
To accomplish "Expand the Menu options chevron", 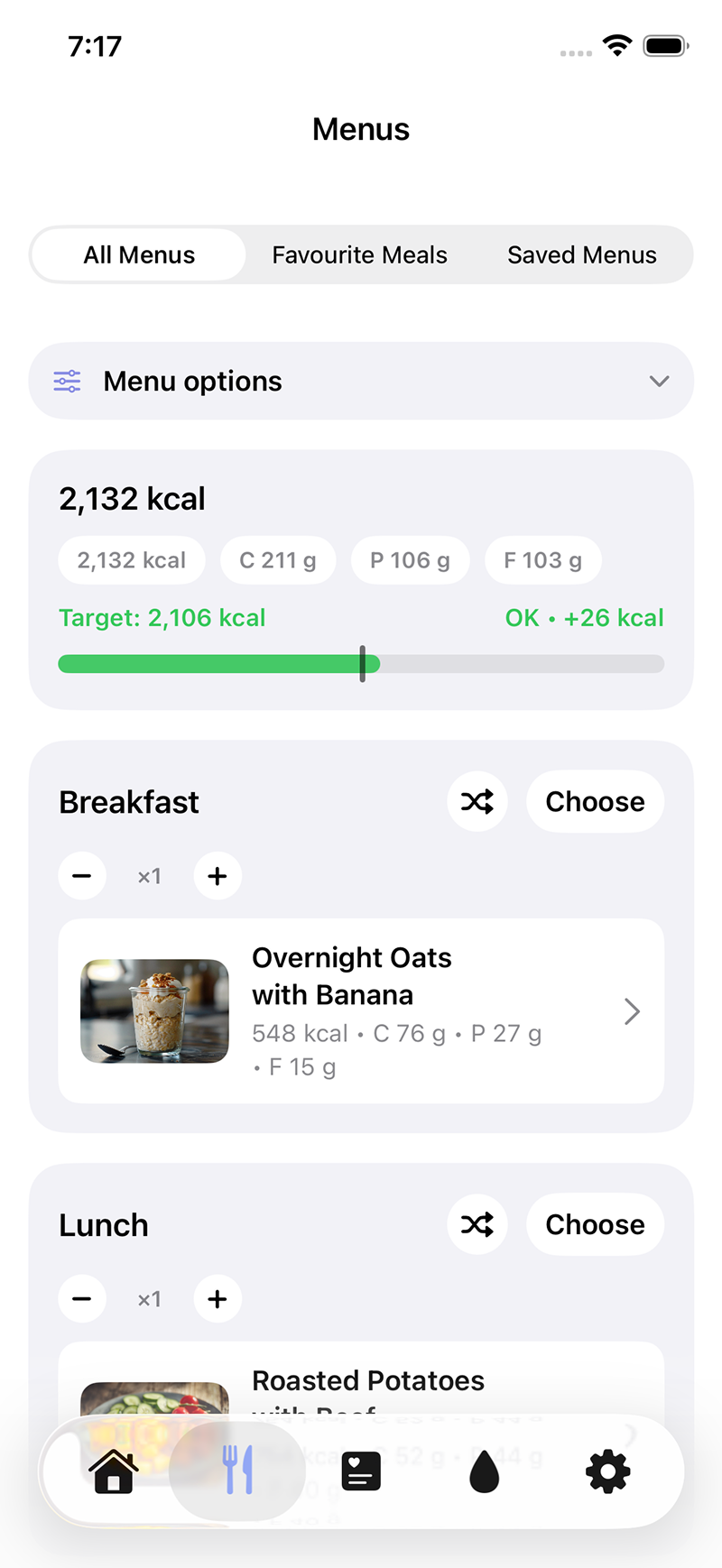I will [x=660, y=381].
